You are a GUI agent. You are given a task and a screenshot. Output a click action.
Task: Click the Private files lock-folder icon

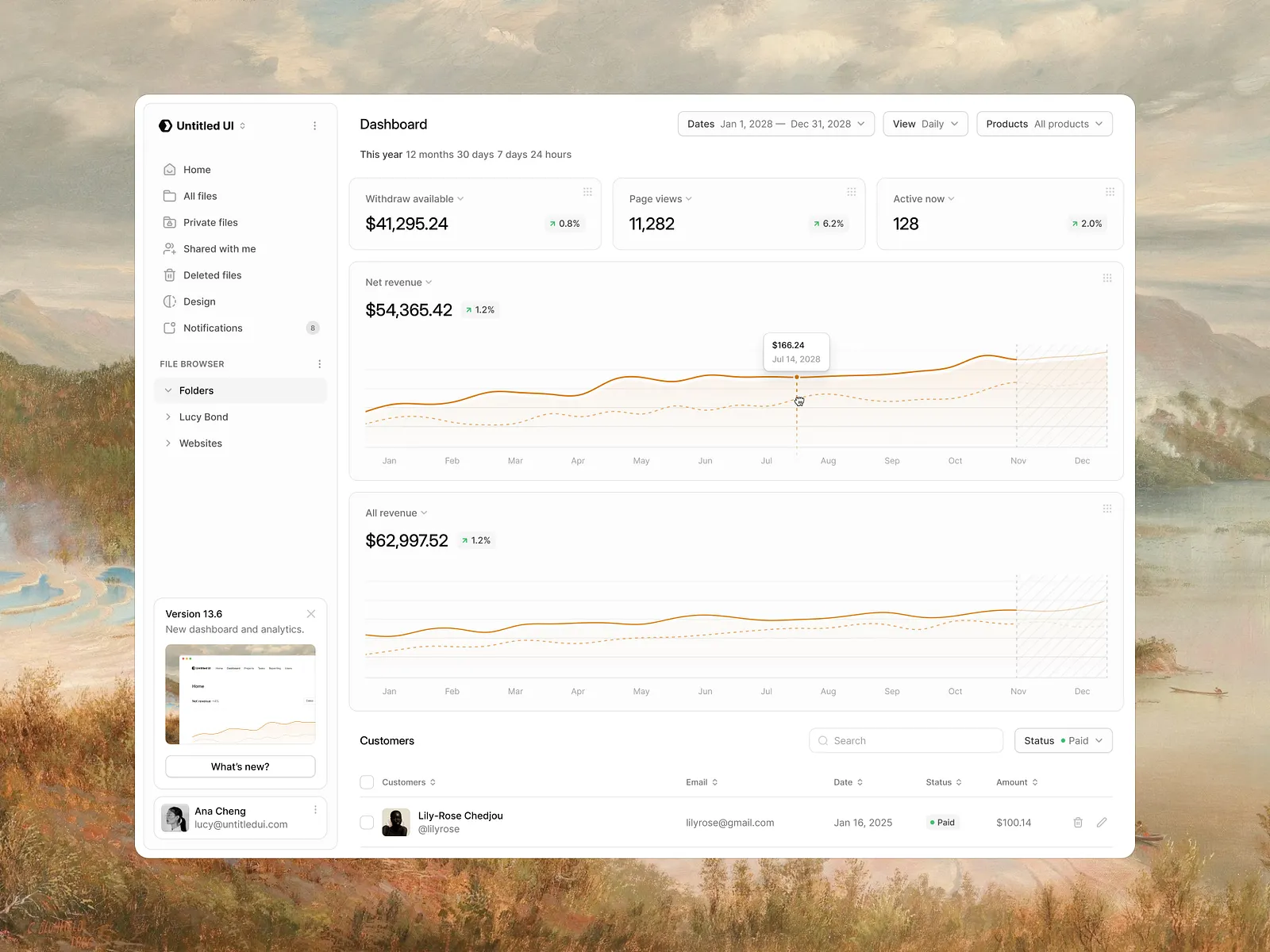[x=169, y=222]
